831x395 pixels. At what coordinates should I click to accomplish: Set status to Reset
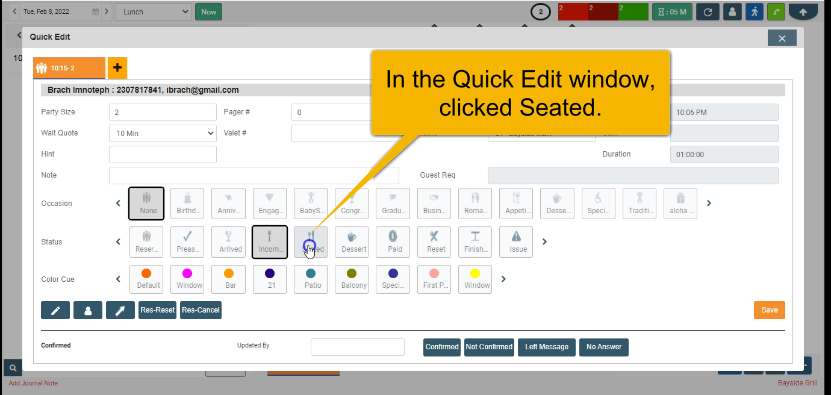[434, 242]
